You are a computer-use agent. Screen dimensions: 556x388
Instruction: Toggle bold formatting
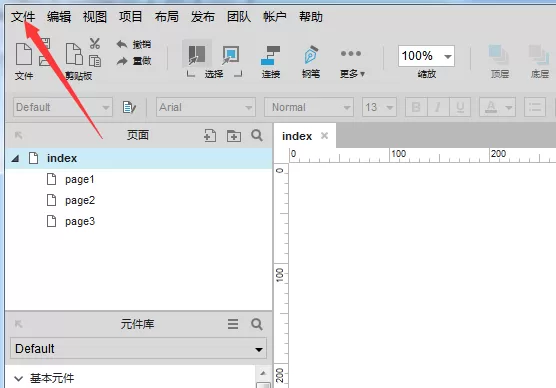(x=416, y=107)
